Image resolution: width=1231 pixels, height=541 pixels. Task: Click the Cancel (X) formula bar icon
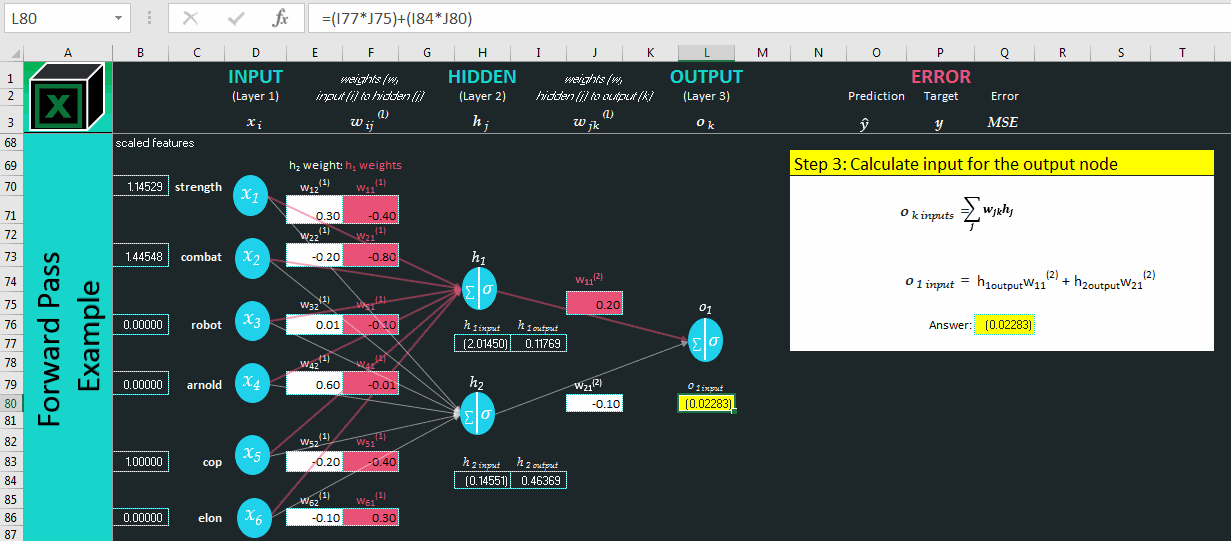[x=191, y=18]
